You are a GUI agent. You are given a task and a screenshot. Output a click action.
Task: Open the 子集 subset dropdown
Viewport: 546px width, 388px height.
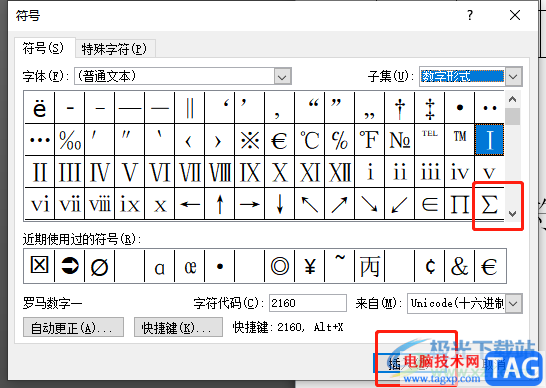[x=513, y=76]
